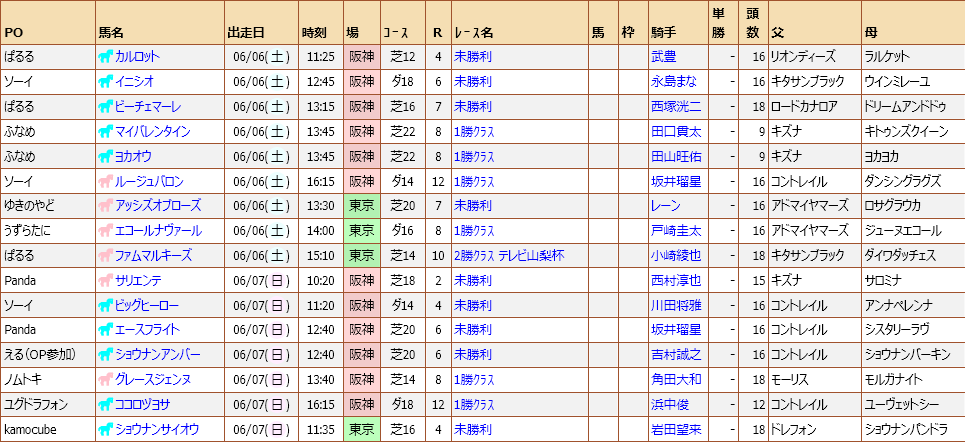Open horse link ショウナンアンバー
This screenshot has height=442, width=965.
(158, 355)
